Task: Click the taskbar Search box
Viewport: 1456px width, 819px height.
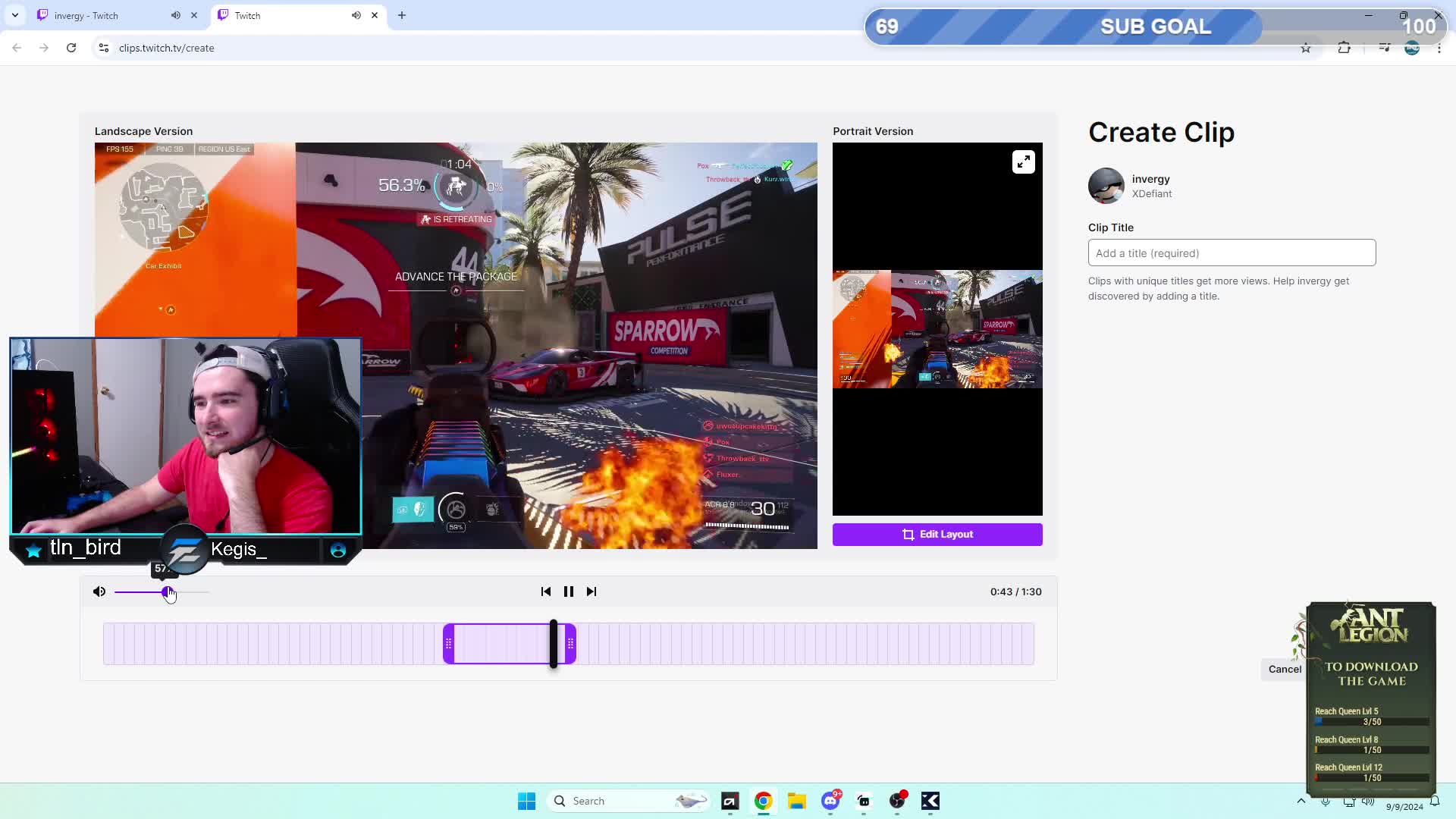Action: [629, 801]
